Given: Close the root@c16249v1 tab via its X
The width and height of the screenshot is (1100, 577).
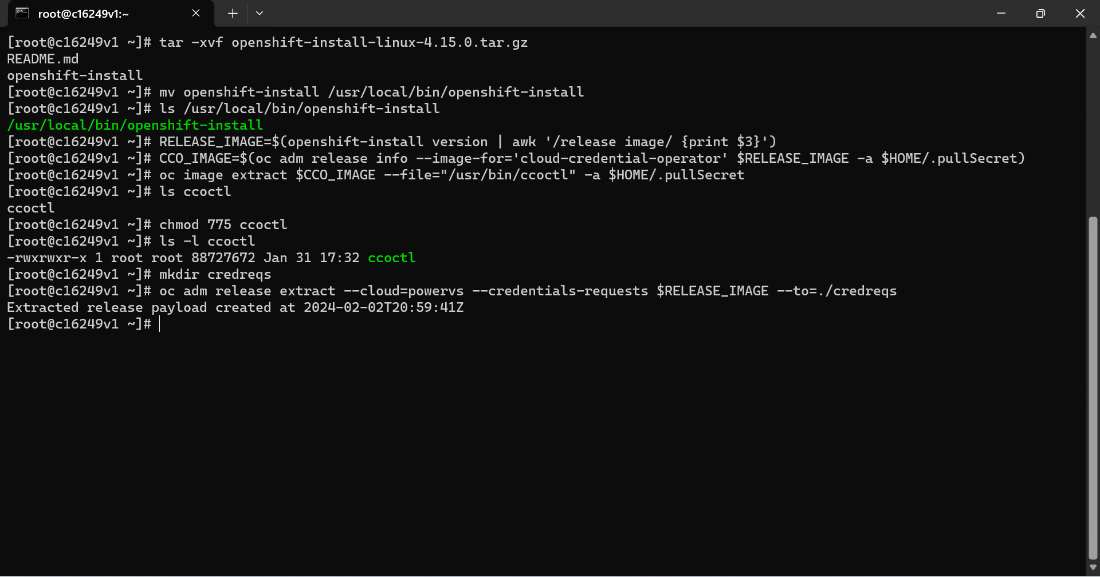Looking at the screenshot, I should [197, 13].
